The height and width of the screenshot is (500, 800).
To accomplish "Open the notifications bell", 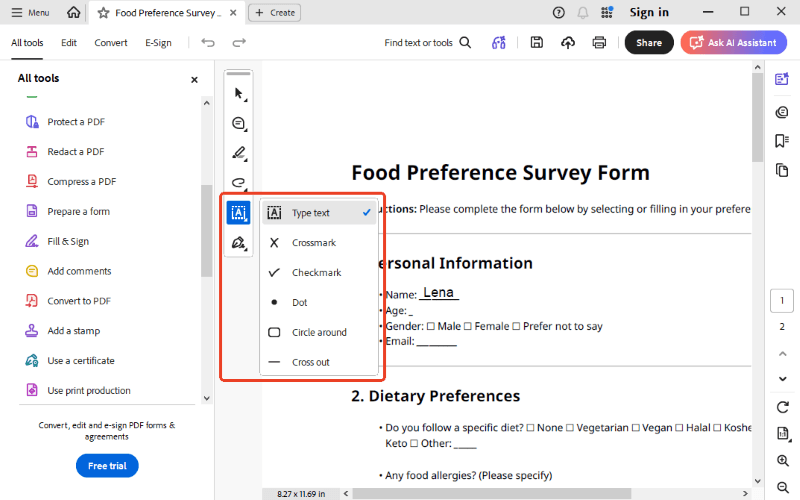I will pyautogui.click(x=583, y=13).
